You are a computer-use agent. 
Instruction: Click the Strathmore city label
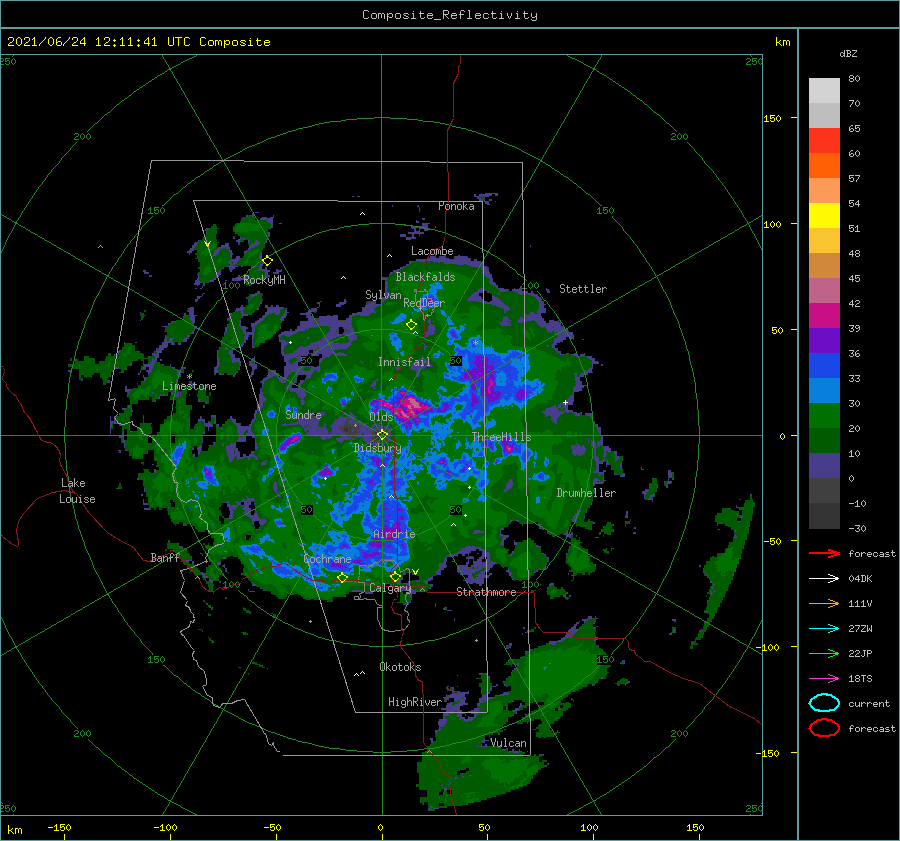click(486, 592)
